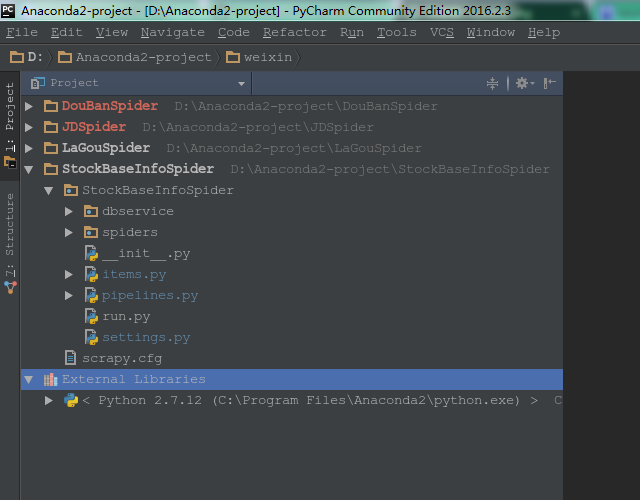The height and width of the screenshot is (500, 640).
Task: Select scrapy.cfg in the tree
Action: 122,359
